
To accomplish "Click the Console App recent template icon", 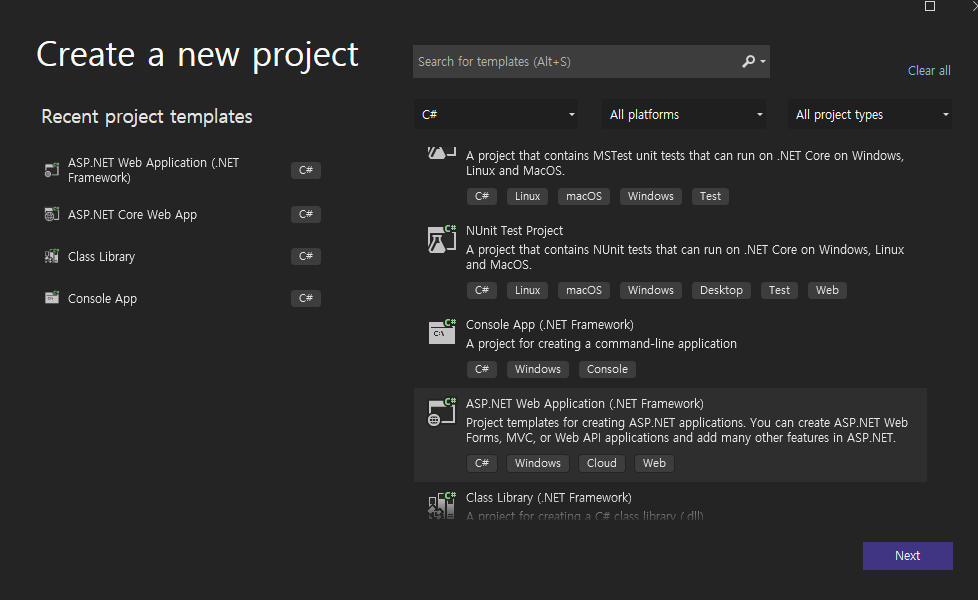I will pyautogui.click(x=52, y=298).
